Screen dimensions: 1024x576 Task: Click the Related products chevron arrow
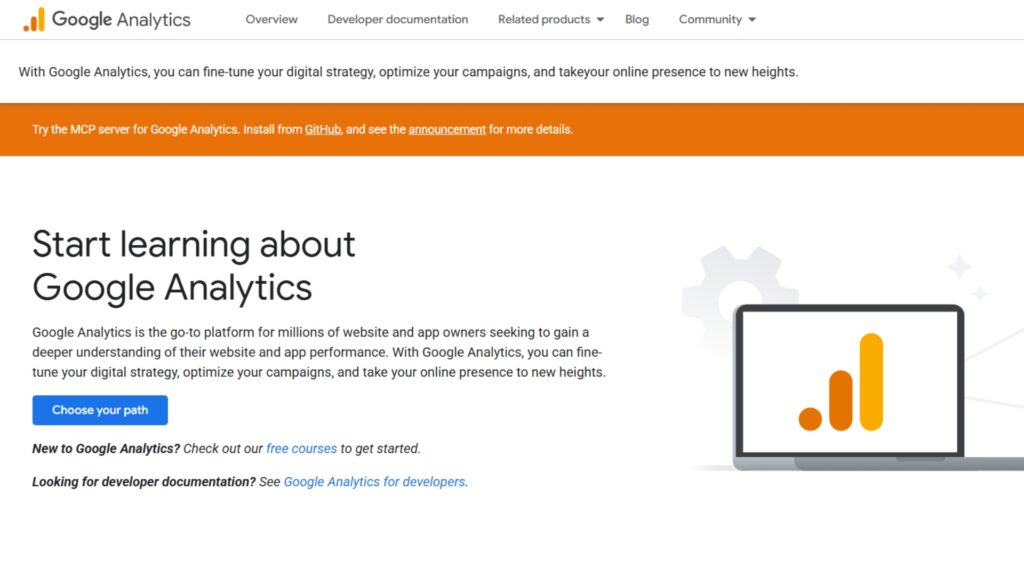click(602, 19)
